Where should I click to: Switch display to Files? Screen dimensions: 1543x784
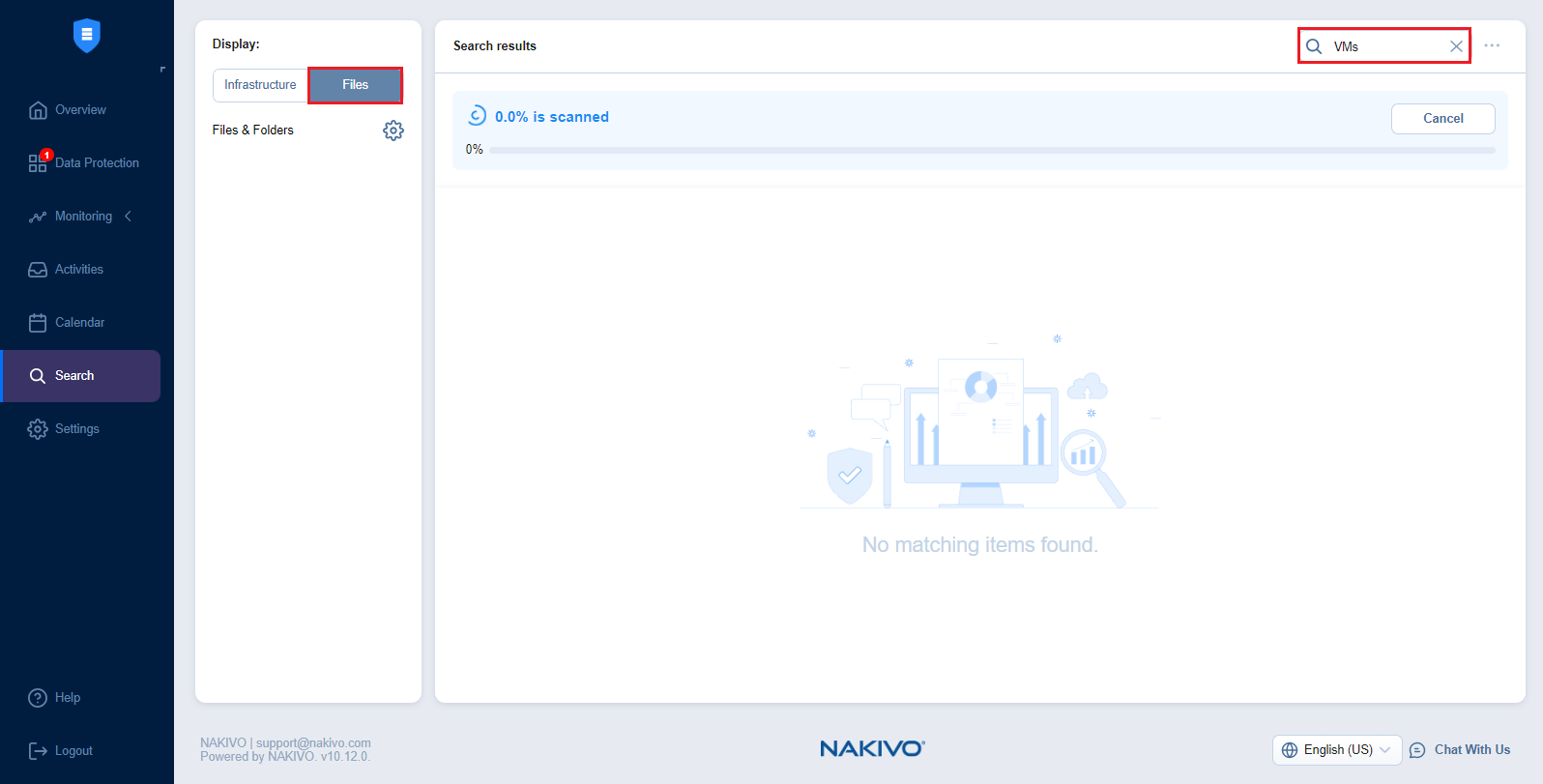pos(355,85)
